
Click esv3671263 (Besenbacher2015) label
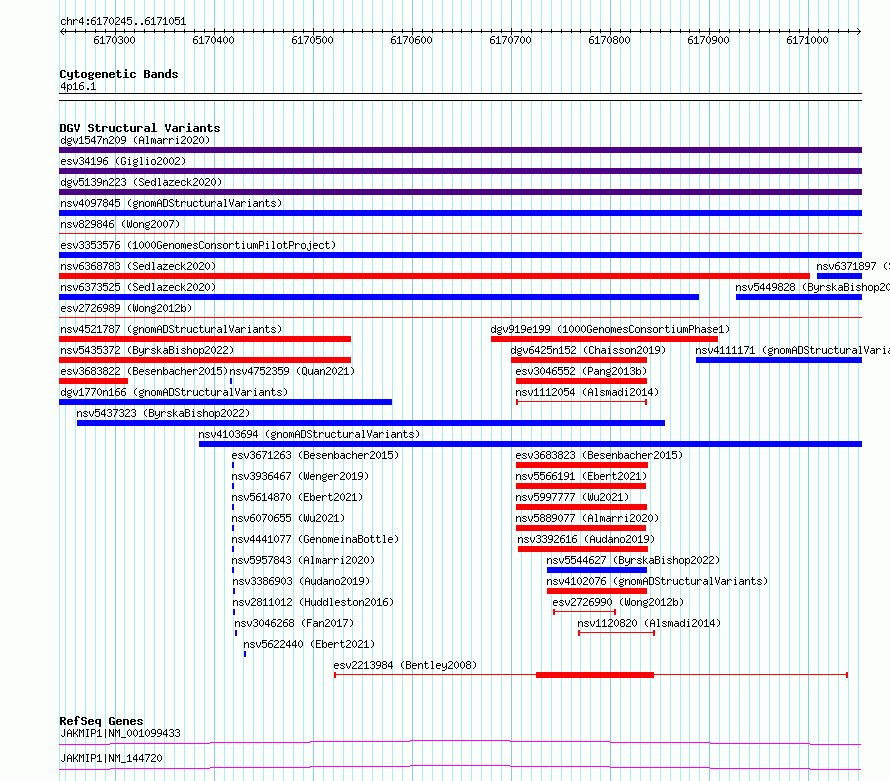click(315, 455)
